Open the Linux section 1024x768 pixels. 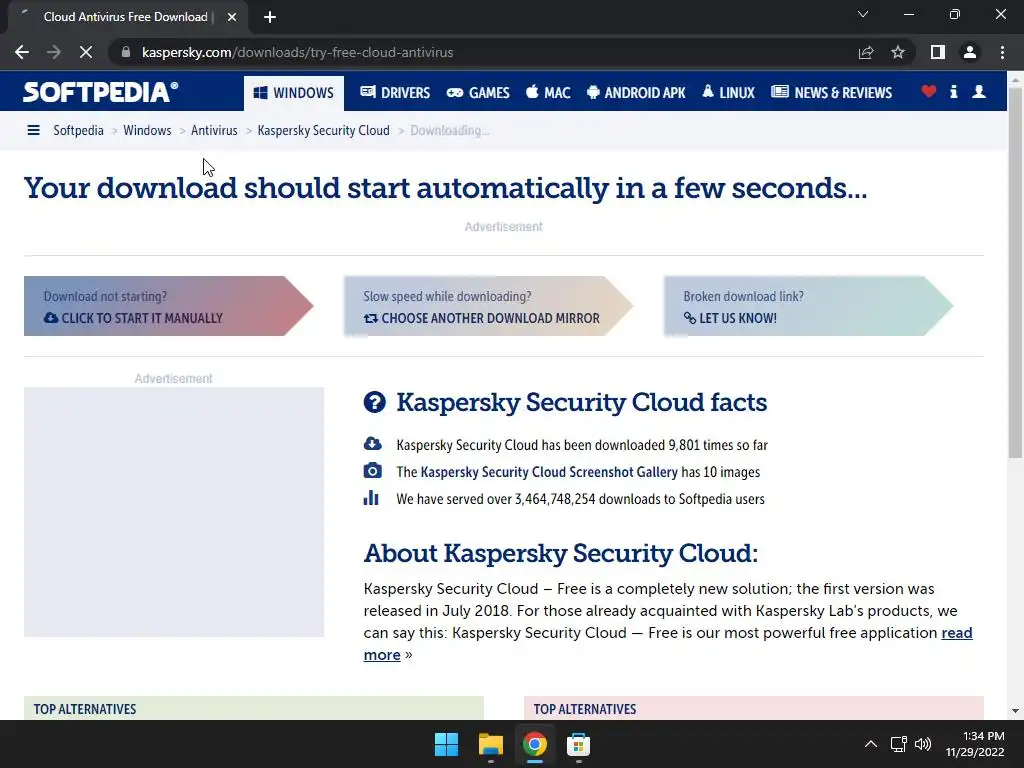(x=729, y=93)
